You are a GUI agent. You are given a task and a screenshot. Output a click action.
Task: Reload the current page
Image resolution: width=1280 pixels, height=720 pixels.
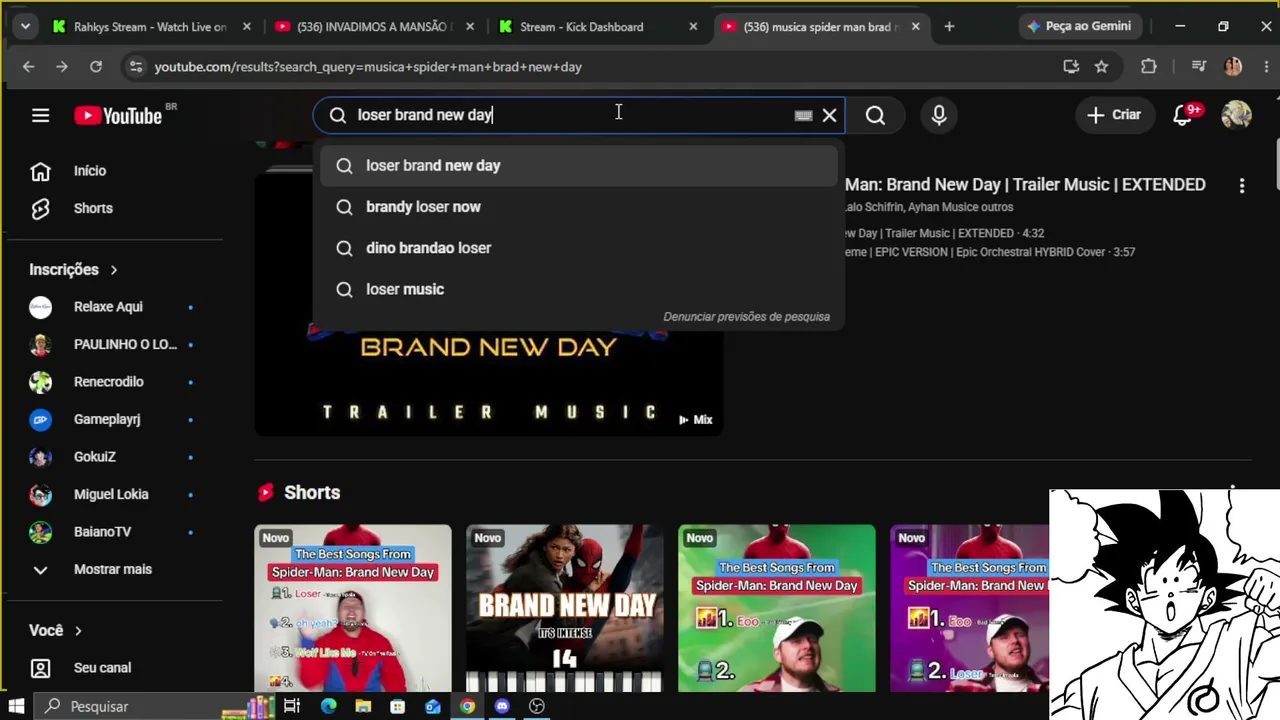tap(96, 67)
